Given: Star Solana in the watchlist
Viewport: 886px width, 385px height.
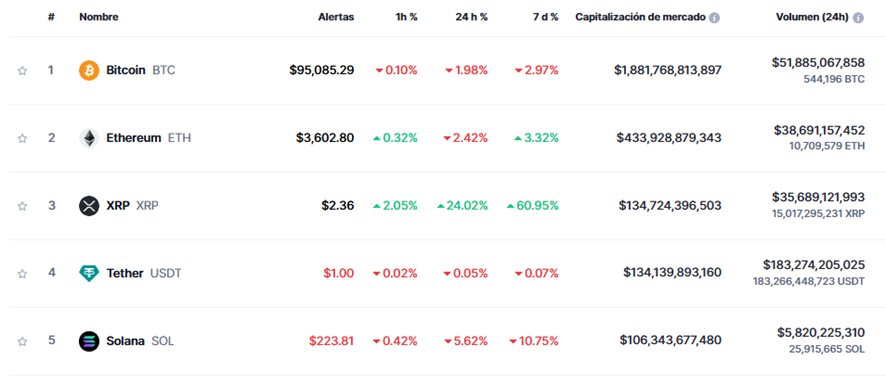Looking at the screenshot, I should tap(22, 341).
